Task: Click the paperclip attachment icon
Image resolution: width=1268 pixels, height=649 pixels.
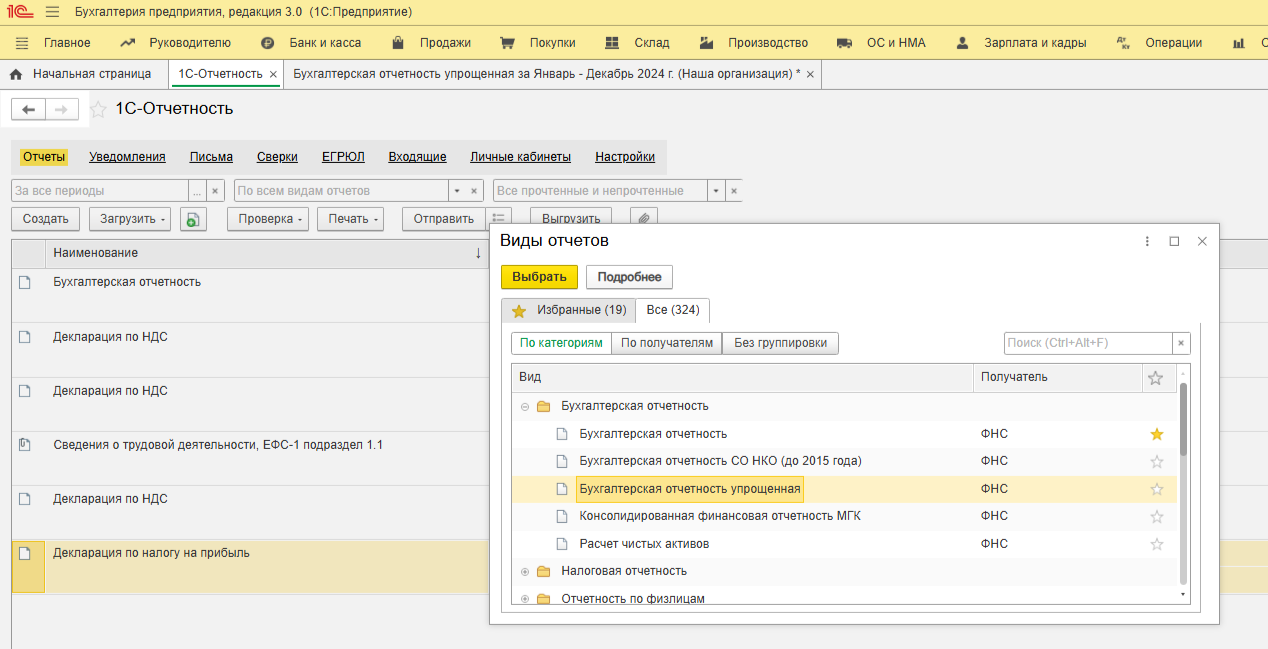Action: pos(644,219)
